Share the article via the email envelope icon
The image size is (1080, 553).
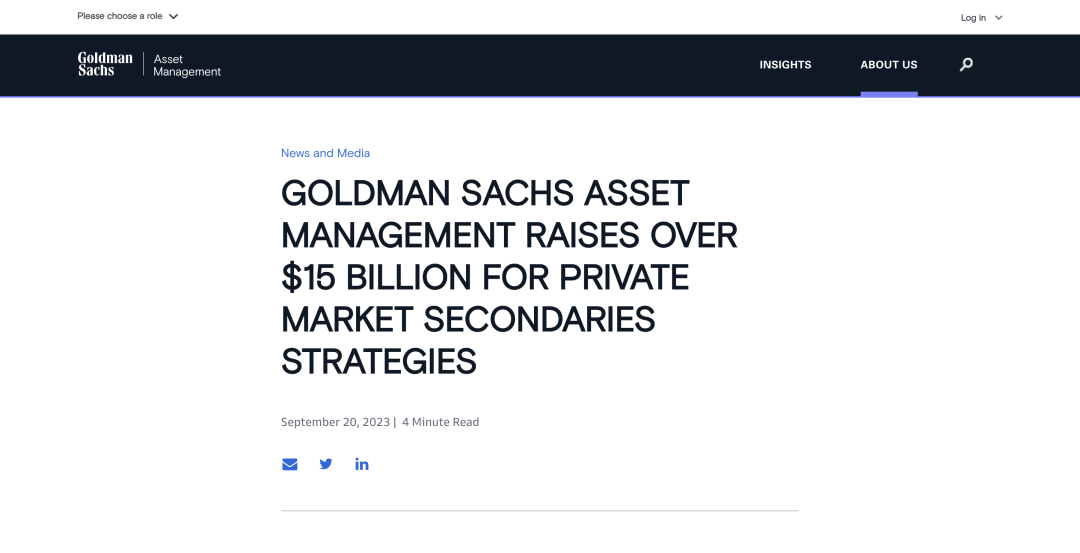pos(290,464)
